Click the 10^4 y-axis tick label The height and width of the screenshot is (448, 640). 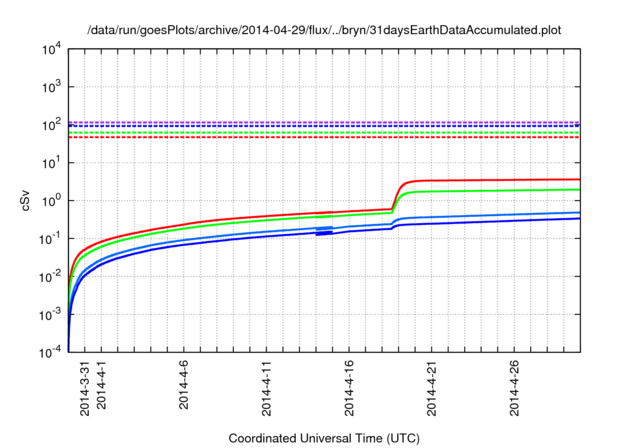tap(51, 49)
